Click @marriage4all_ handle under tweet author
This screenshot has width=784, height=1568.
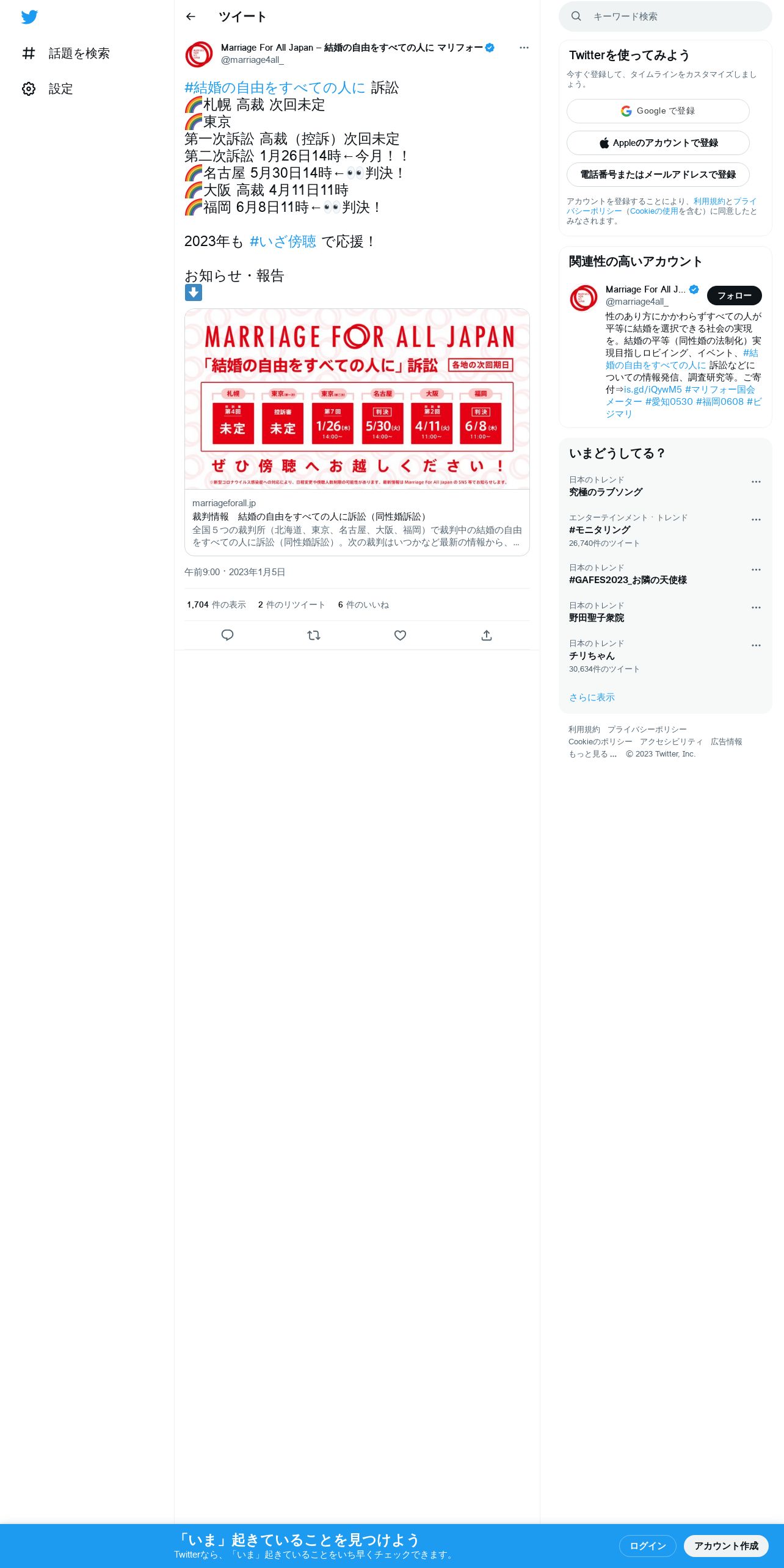252,60
